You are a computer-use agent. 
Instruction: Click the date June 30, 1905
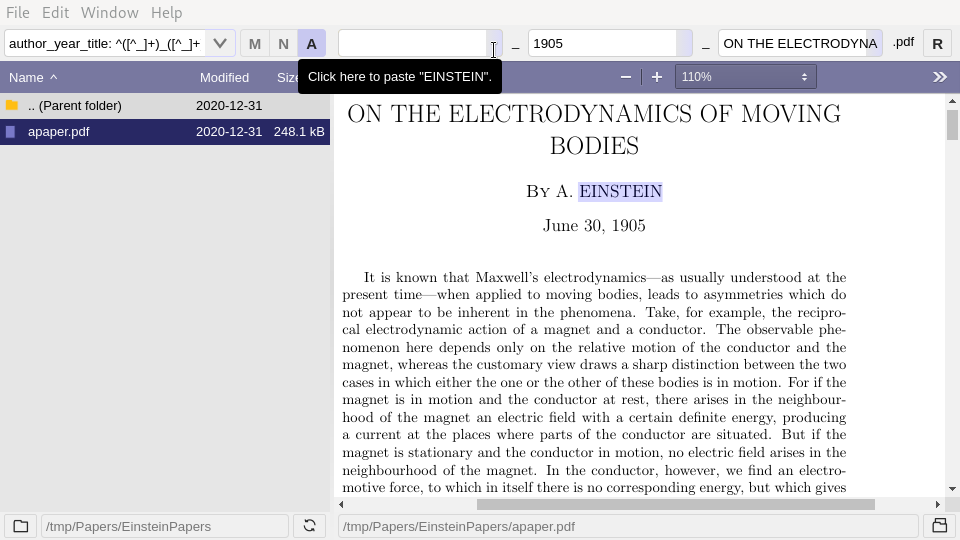point(594,226)
